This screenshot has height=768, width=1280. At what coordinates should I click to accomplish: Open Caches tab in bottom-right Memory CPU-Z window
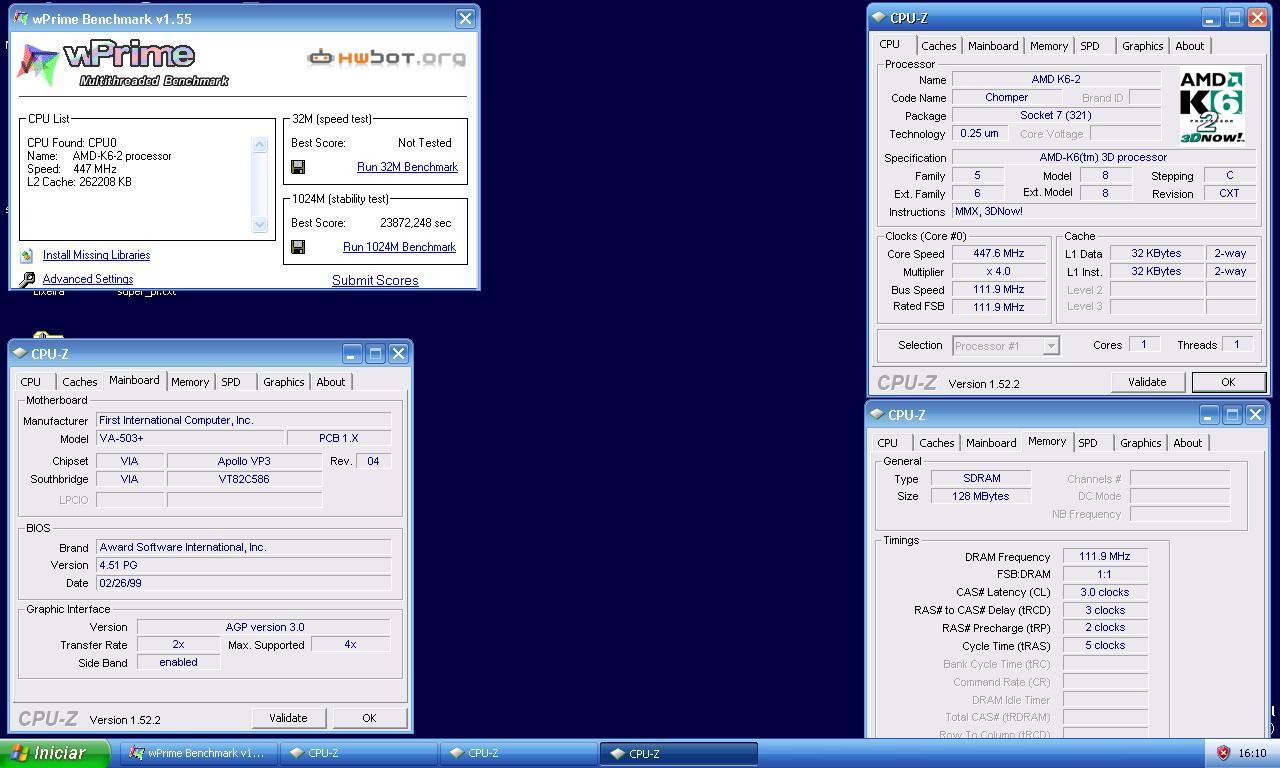click(x=936, y=443)
